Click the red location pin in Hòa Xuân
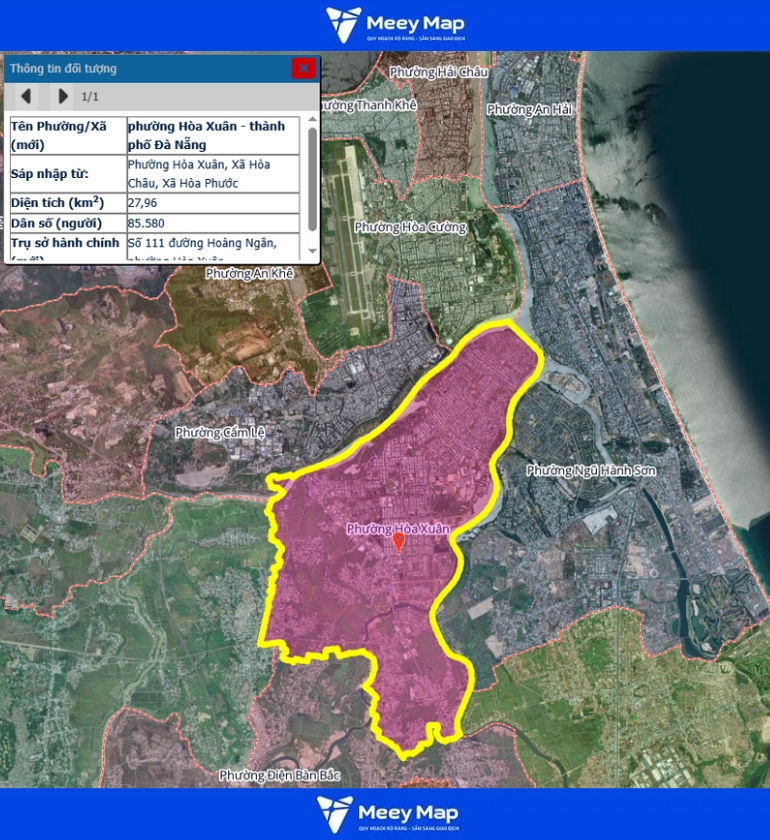Image resolution: width=770 pixels, height=840 pixels. tap(398, 542)
